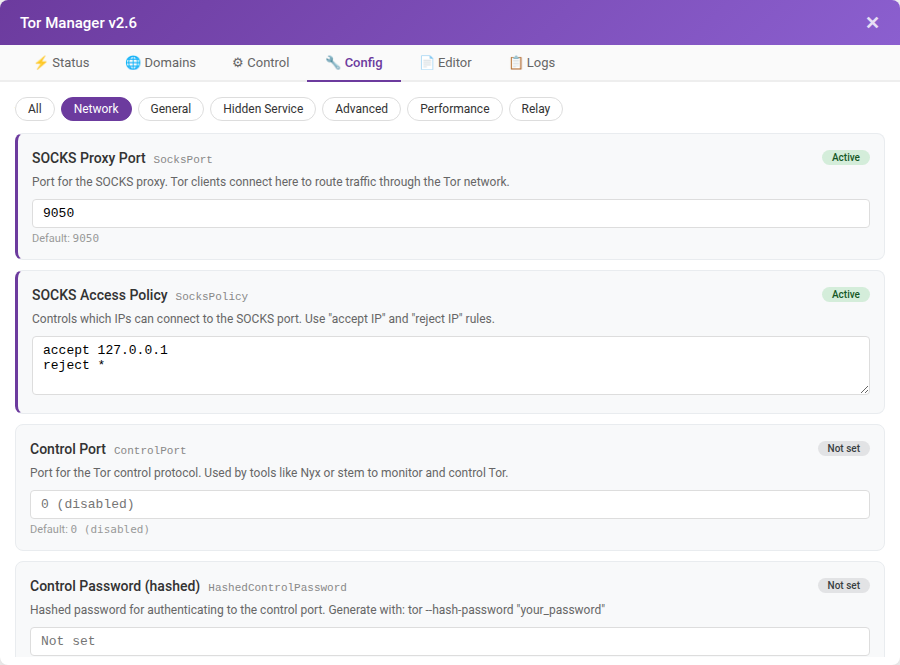Filter settings by General

(x=170, y=109)
